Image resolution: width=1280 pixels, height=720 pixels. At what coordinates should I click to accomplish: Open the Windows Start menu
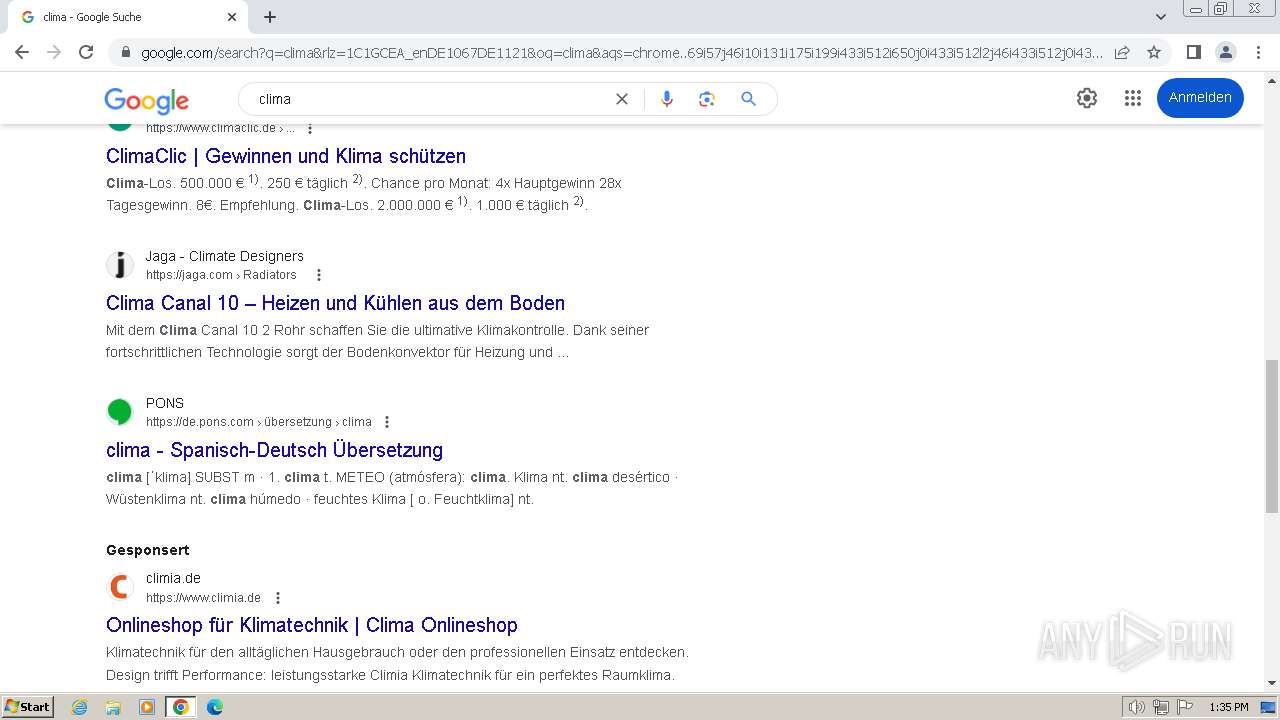point(28,707)
